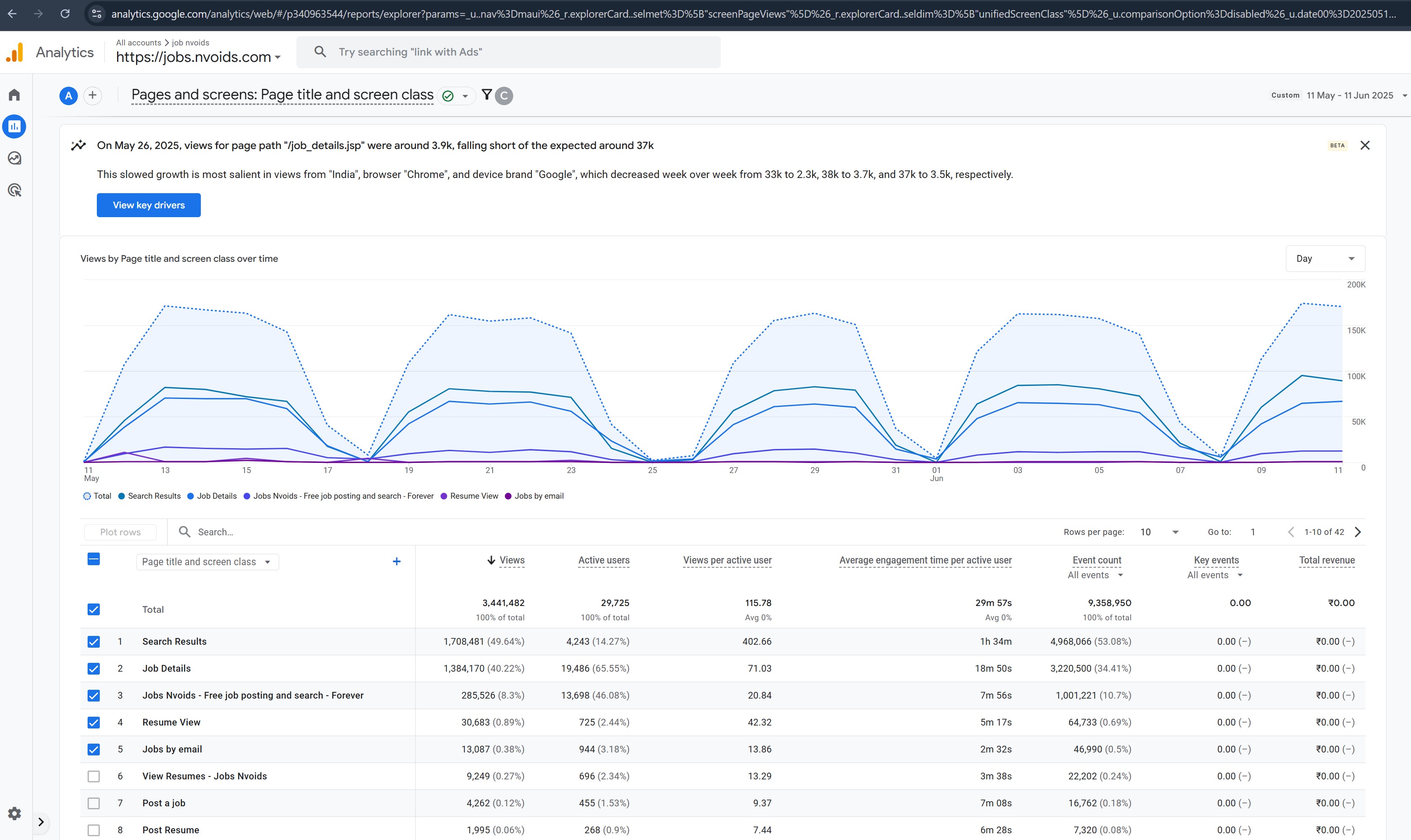
Task: Expand Page title and screen class dropdown
Action: click(207, 561)
